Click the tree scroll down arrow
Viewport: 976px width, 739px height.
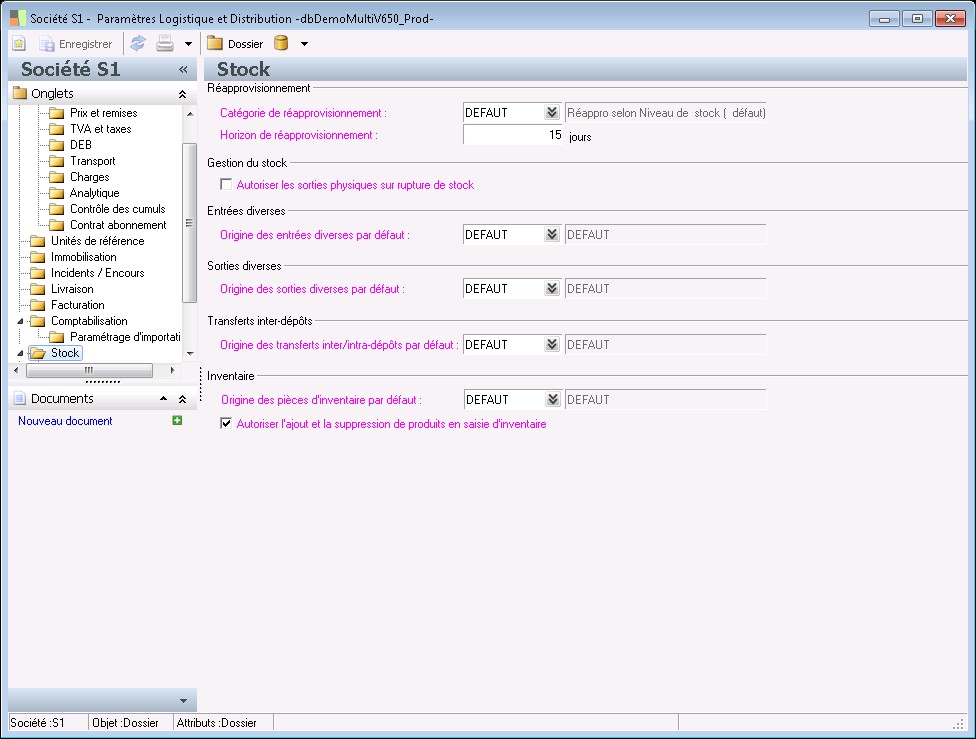coord(190,353)
